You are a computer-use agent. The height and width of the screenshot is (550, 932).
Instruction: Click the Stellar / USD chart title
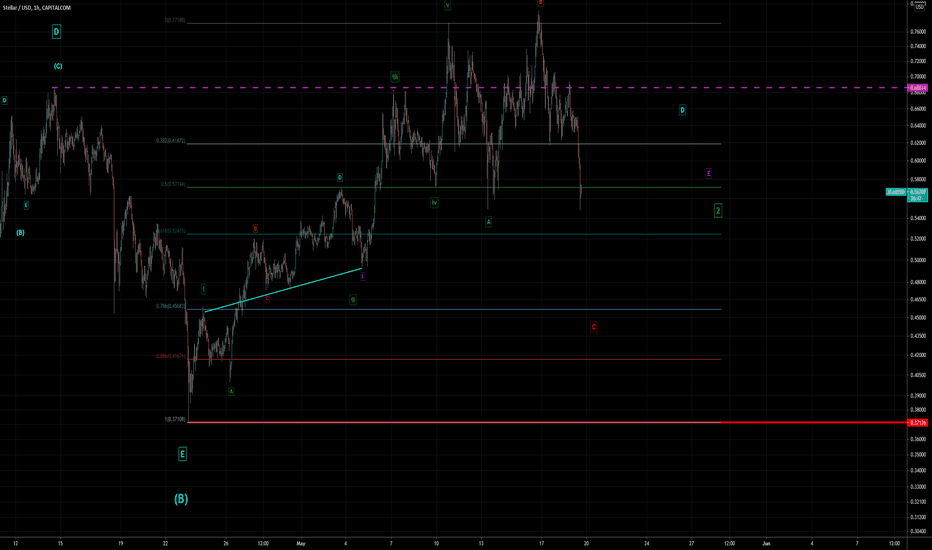(x=36, y=8)
